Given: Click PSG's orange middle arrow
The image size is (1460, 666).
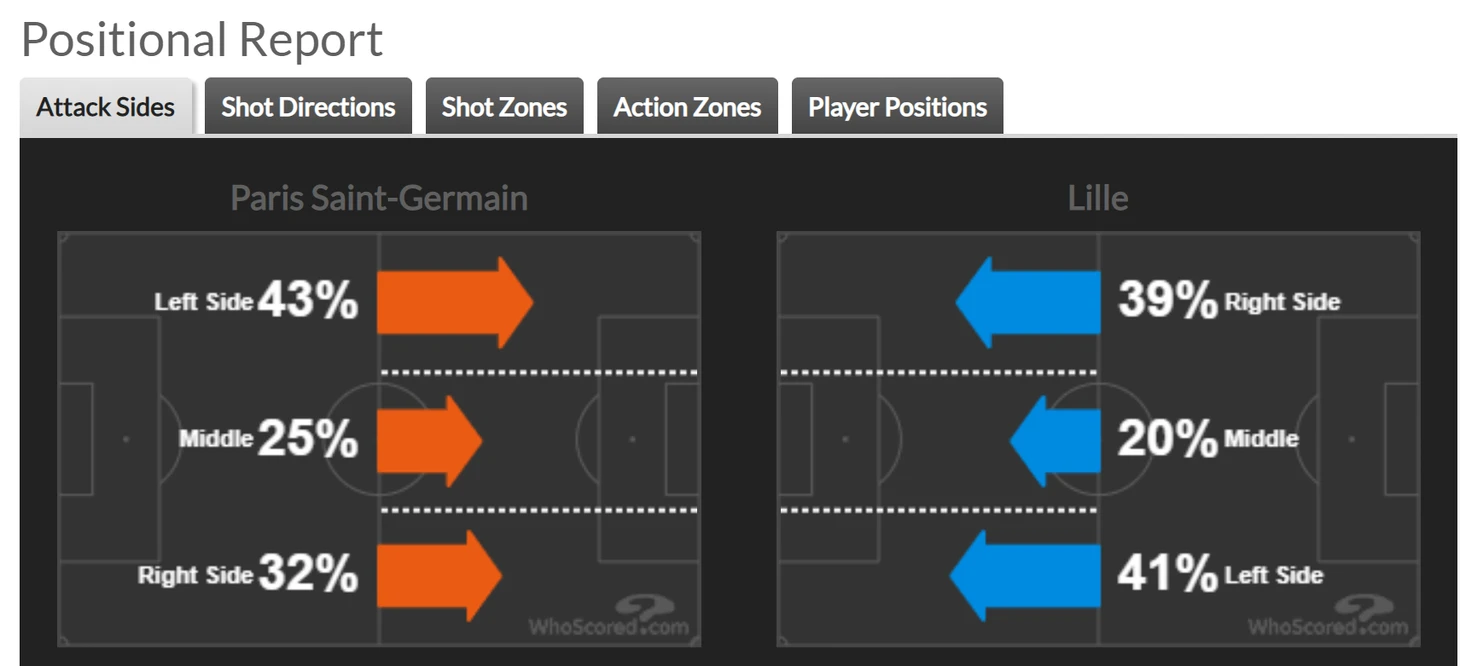Looking at the screenshot, I should [x=429, y=441].
